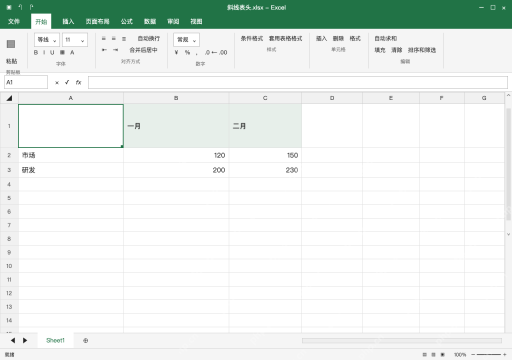512x360 pixels.
Task: Open 条件格式 conditional formatting
Action: tap(252, 39)
